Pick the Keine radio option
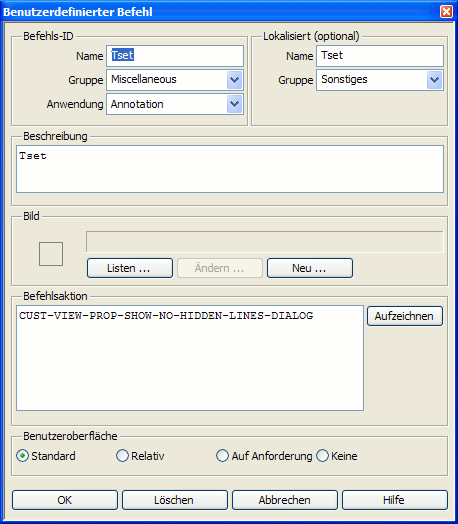Viewport: 458px width, 524px height. [x=322, y=456]
